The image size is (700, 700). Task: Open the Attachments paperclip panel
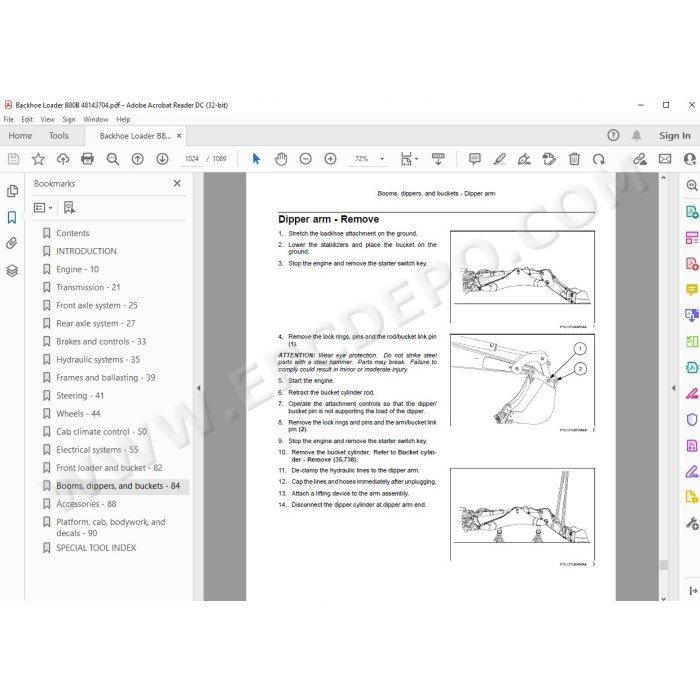click(x=12, y=243)
